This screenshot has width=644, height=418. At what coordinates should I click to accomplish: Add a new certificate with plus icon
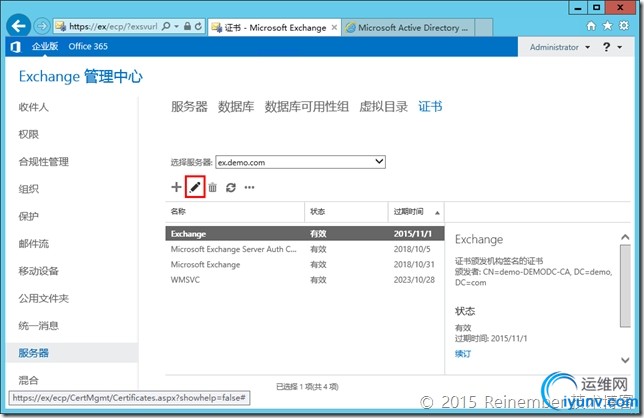pos(176,187)
